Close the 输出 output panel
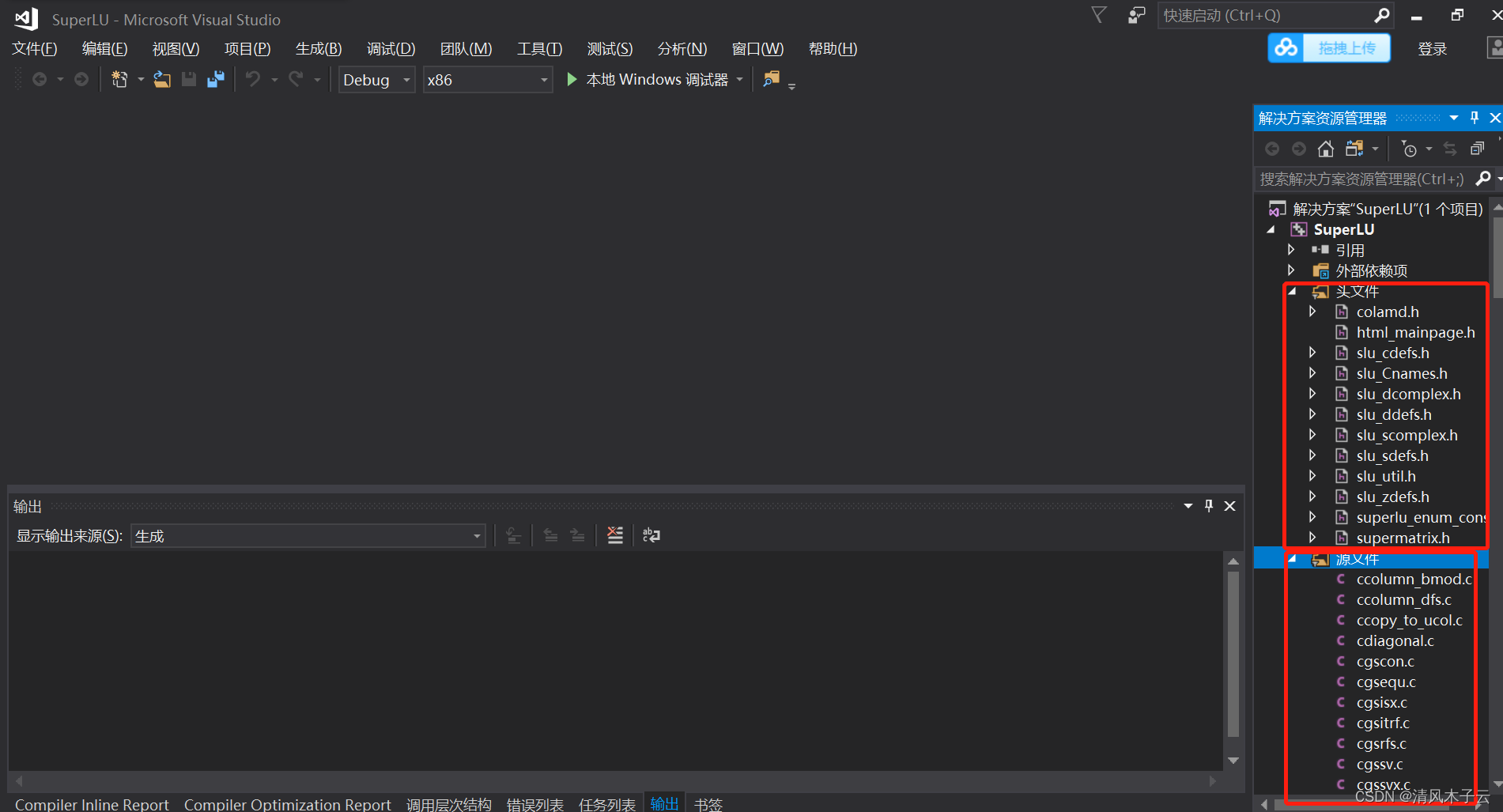1503x812 pixels. (x=1230, y=506)
